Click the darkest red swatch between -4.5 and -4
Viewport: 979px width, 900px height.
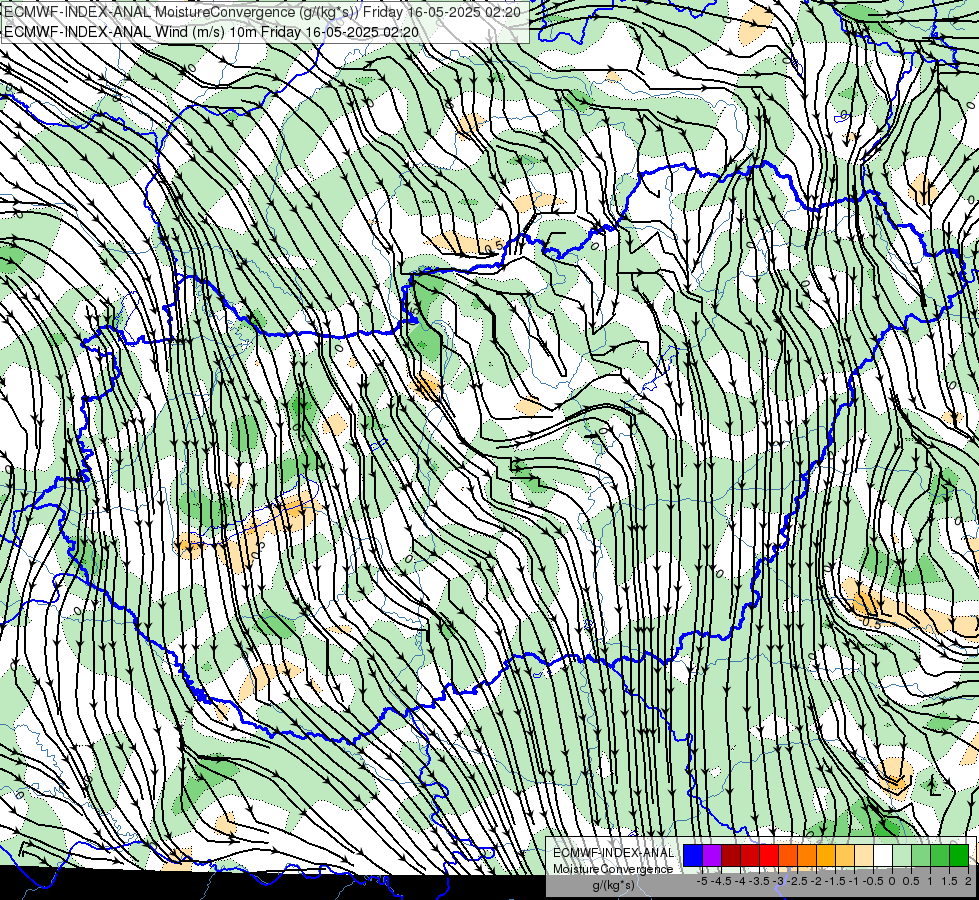click(x=731, y=855)
